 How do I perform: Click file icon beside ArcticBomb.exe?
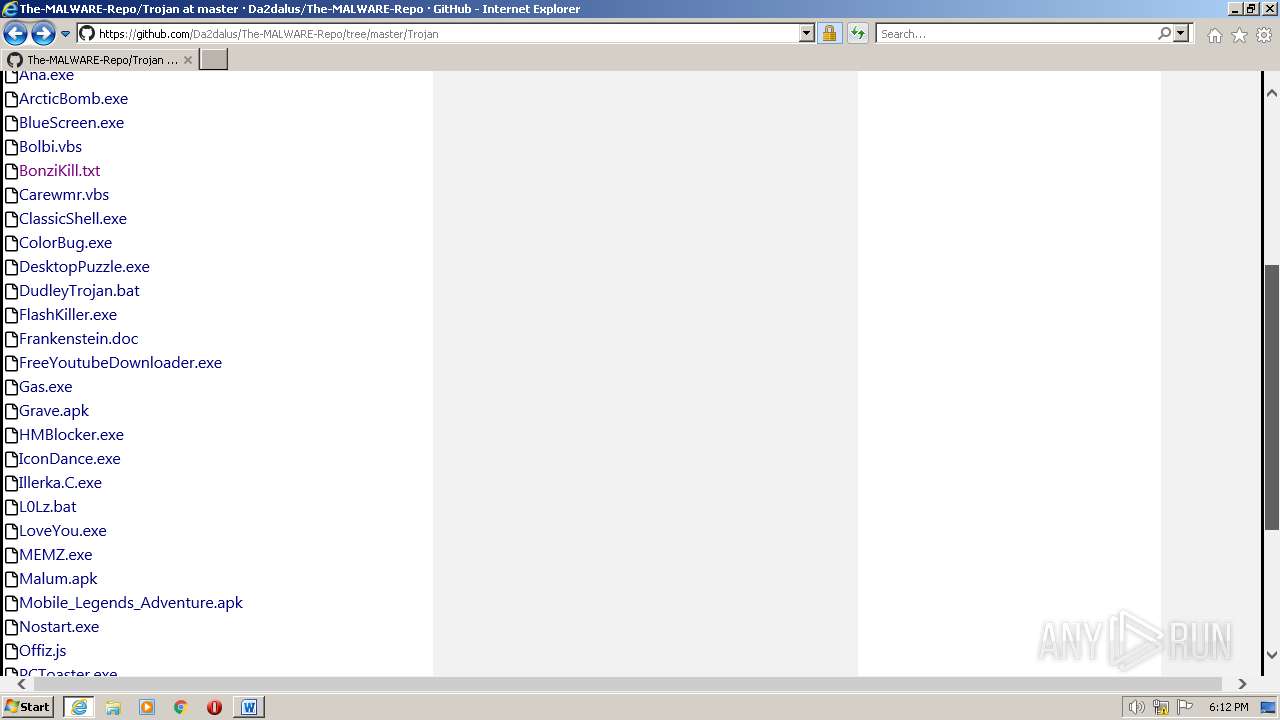click(x=12, y=99)
